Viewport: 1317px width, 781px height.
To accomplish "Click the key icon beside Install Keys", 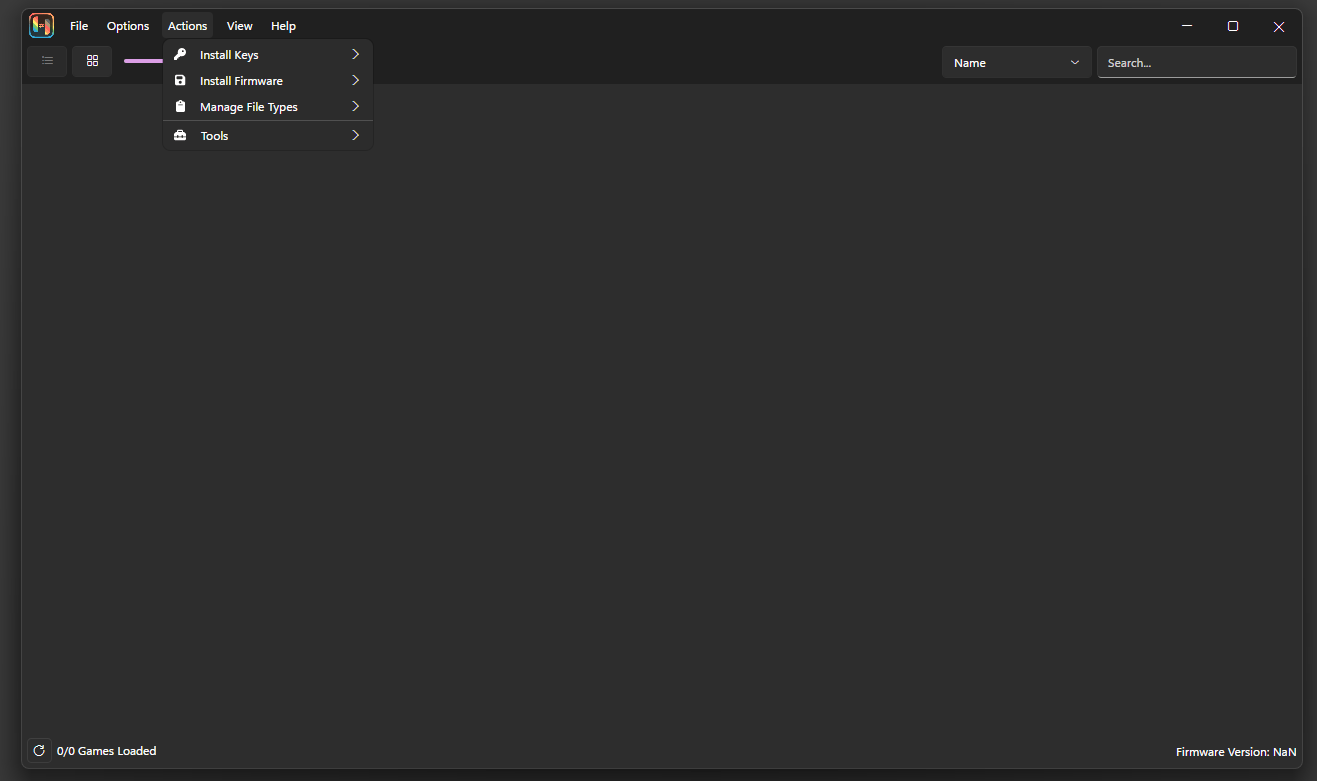I will click(180, 54).
